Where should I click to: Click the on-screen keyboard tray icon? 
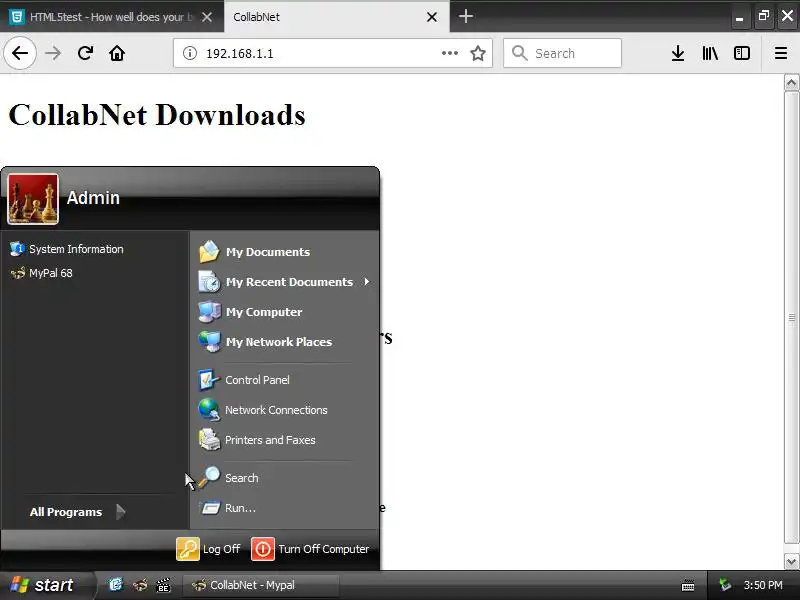point(688,585)
